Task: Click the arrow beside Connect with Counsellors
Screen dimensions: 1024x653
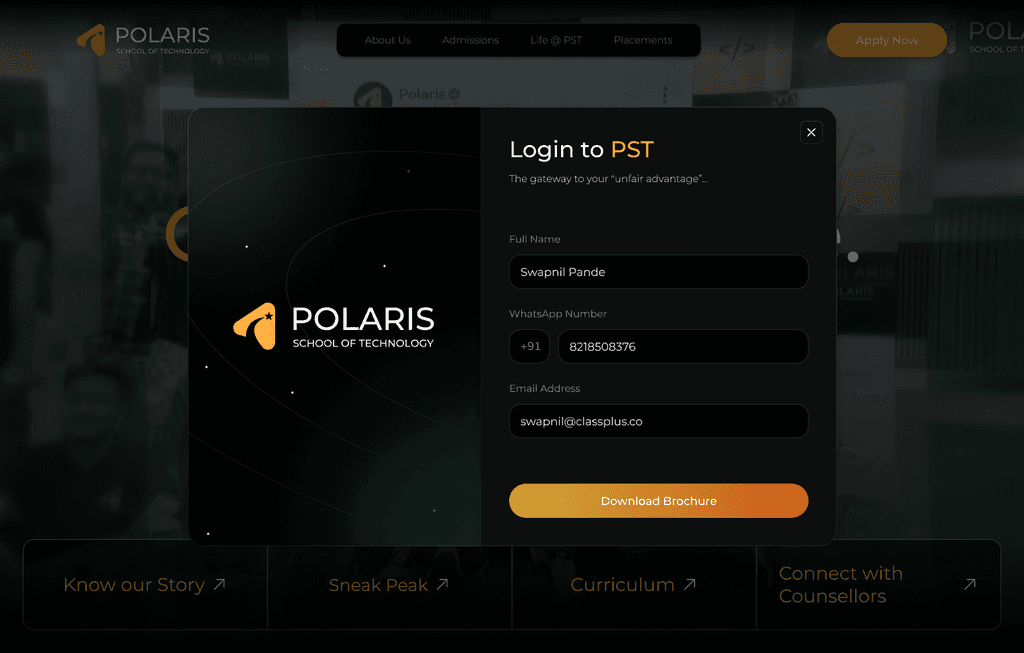Action: 970,584
